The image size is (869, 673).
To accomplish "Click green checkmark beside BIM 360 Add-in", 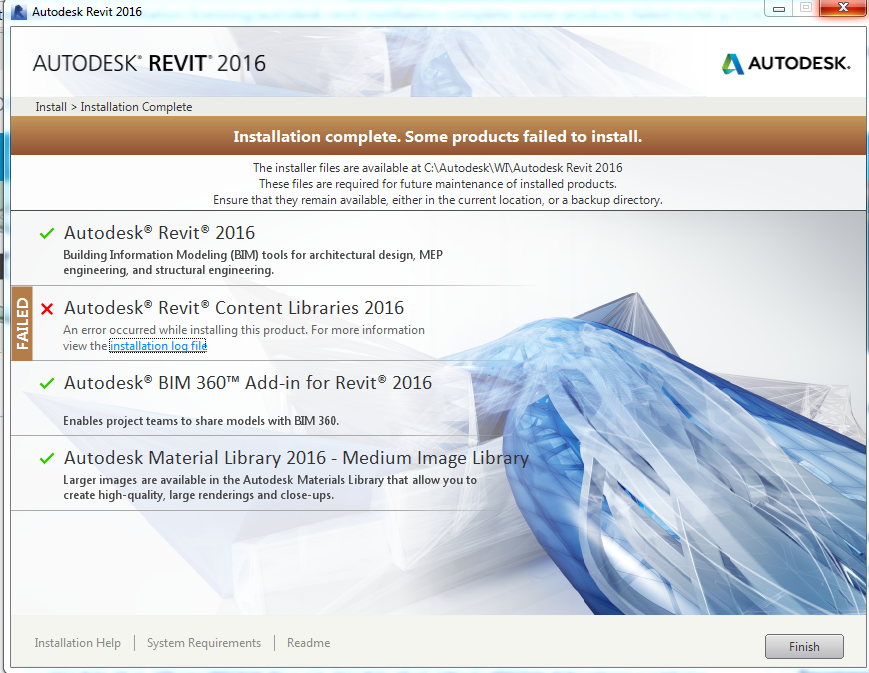I will coord(47,383).
